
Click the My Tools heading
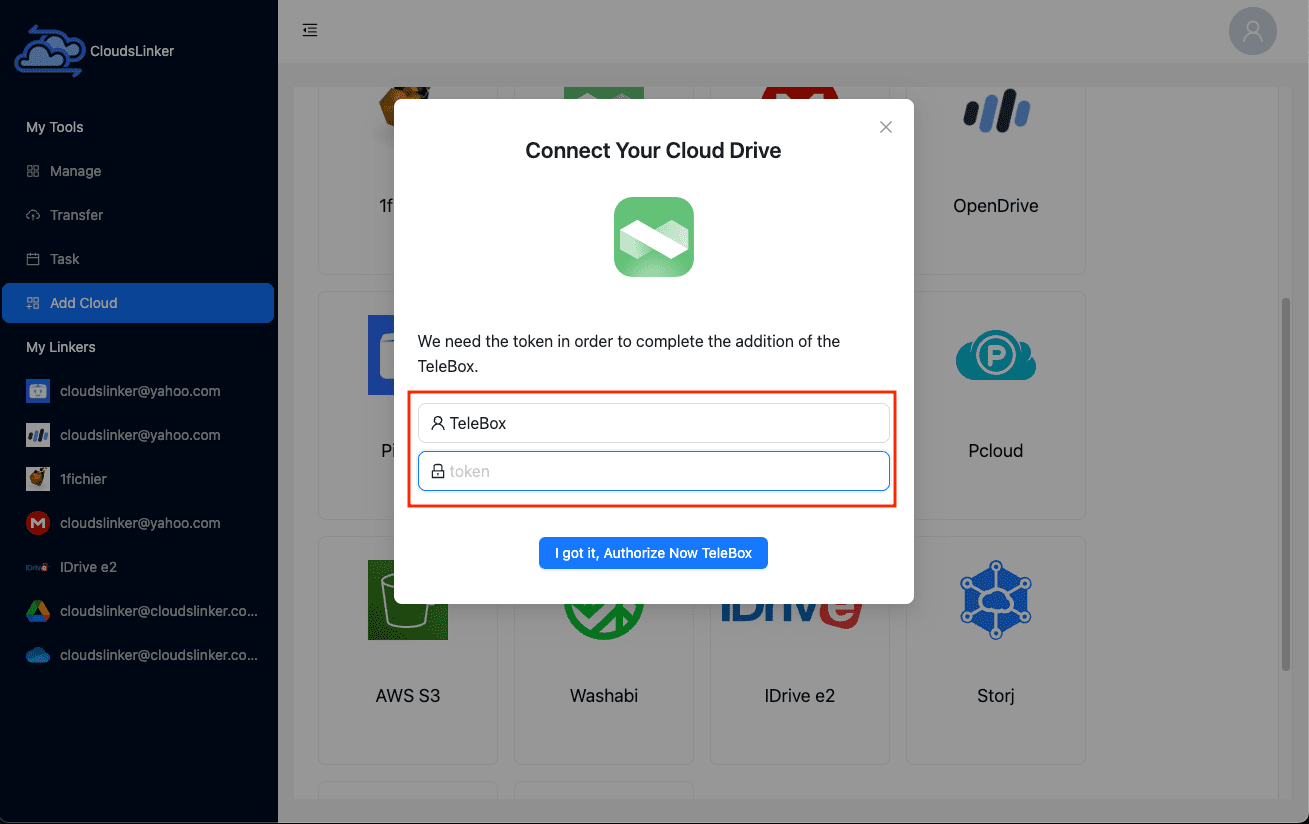coord(55,127)
